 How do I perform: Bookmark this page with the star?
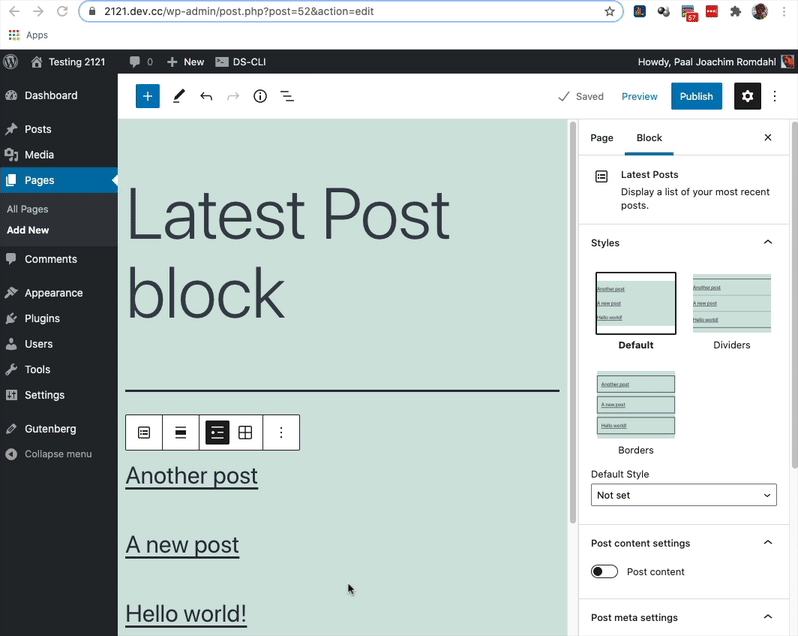coord(610,11)
